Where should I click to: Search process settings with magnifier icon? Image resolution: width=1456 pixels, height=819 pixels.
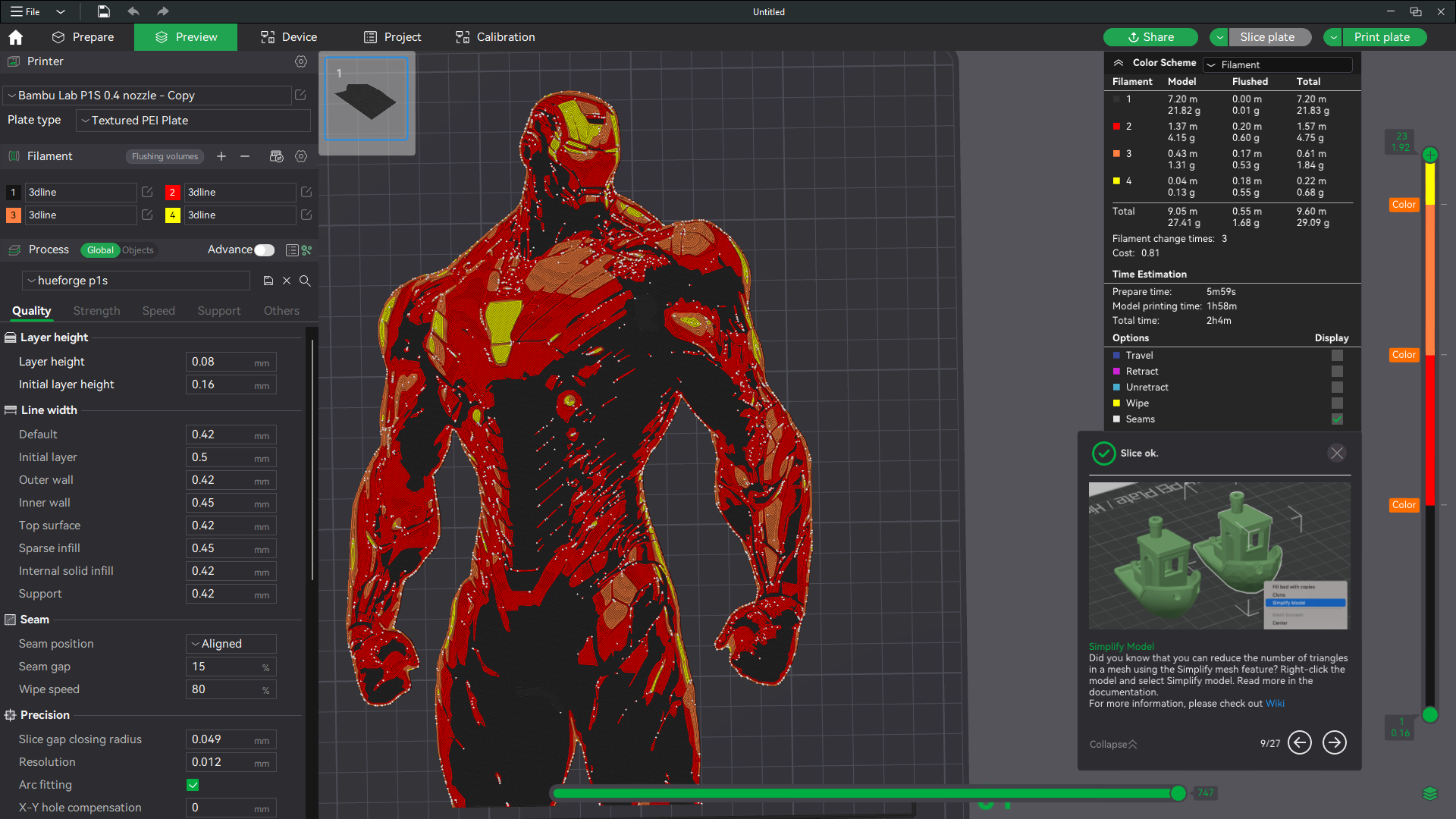tap(305, 281)
